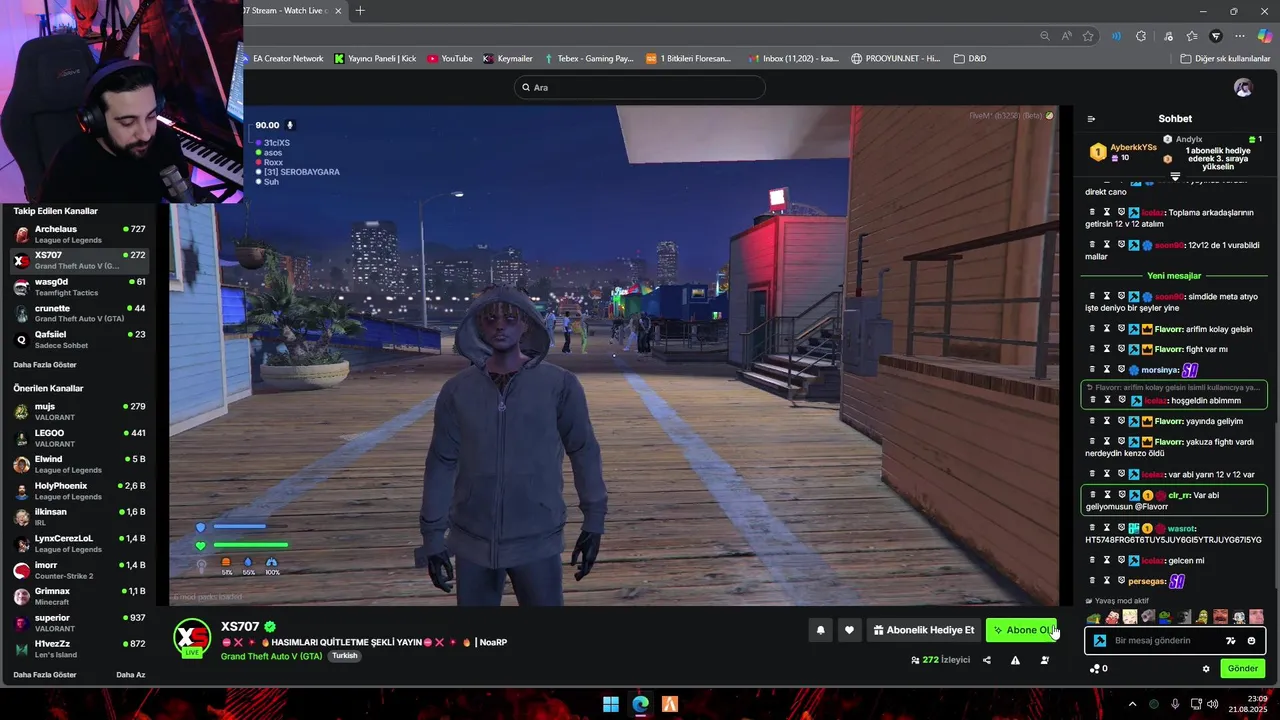Open the music note toolbar icon

tap(1167, 36)
